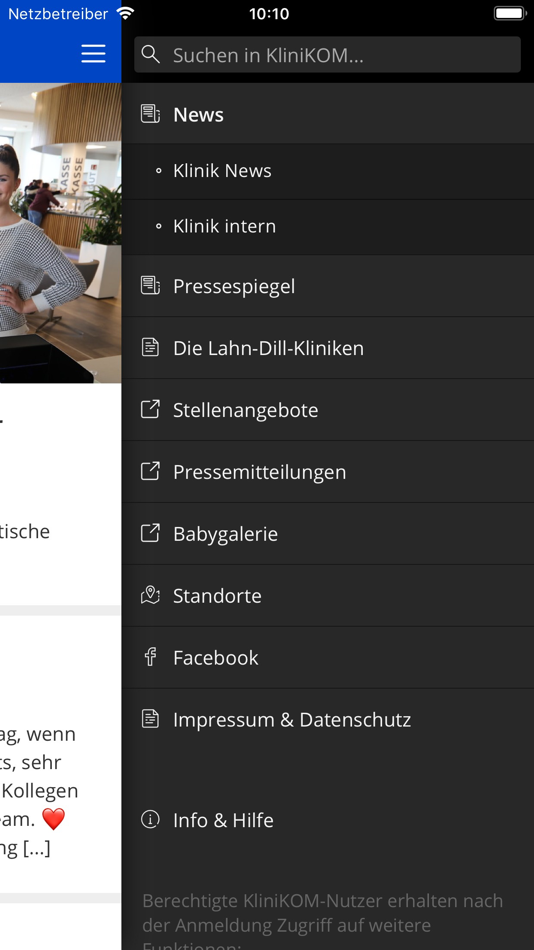This screenshot has width=534, height=950.
Task: Click the Facebook logo icon
Action: pyautogui.click(x=150, y=657)
